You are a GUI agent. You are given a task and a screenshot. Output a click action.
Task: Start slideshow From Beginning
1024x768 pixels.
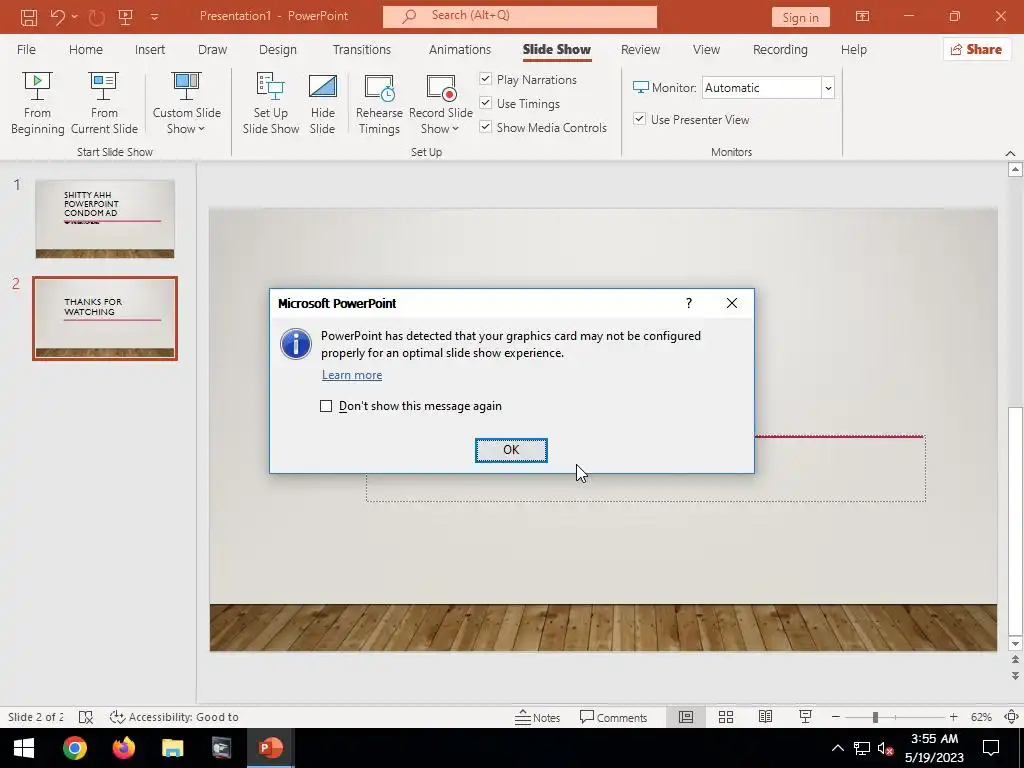click(37, 103)
